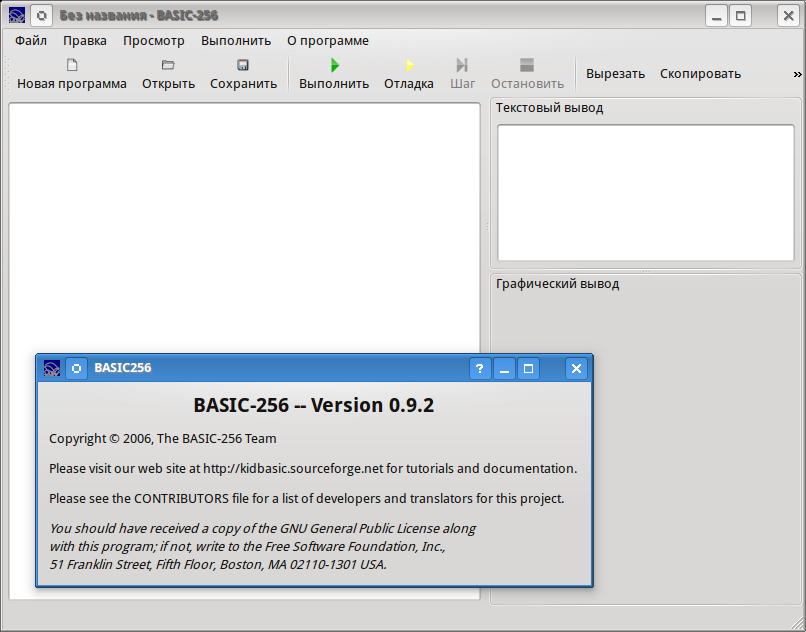
Task: Open the Файл menu
Action: pos(31,41)
